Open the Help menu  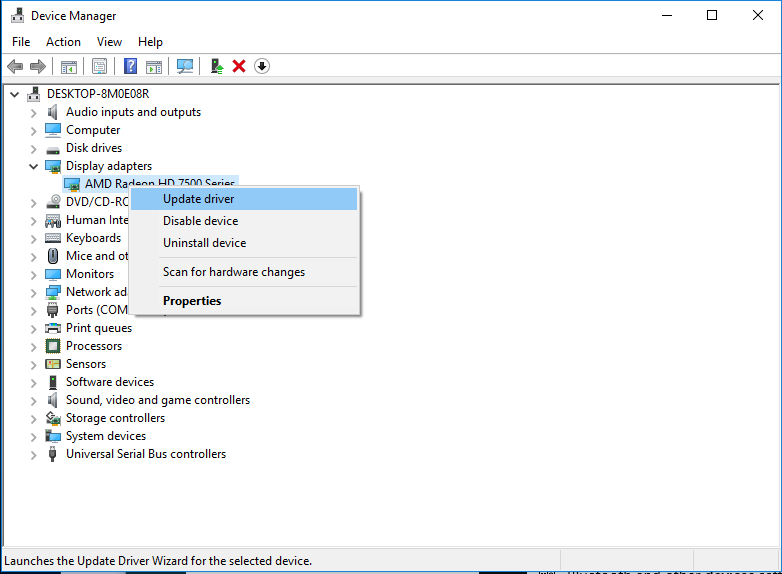pyautogui.click(x=150, y=42)
